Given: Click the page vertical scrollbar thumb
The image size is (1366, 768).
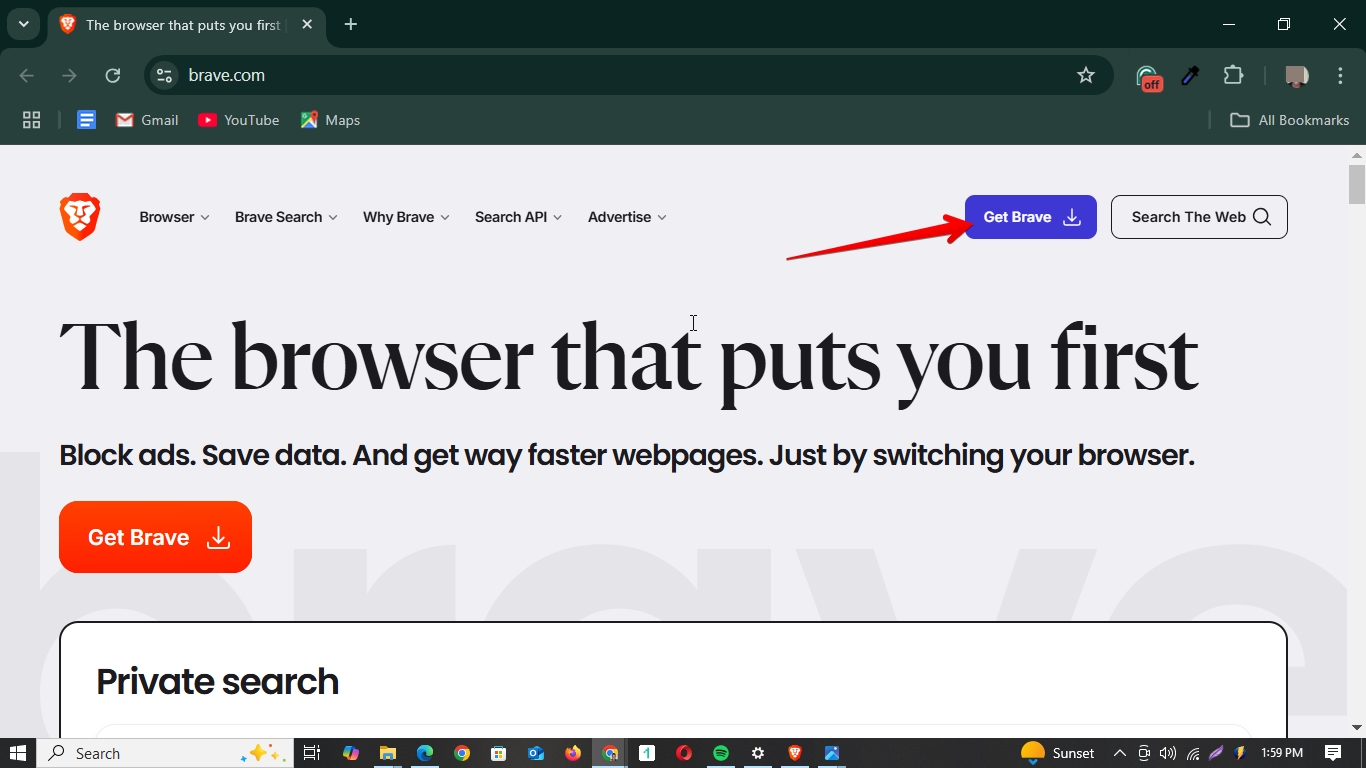Looking at the screenshot, I should click(1357, 185).
